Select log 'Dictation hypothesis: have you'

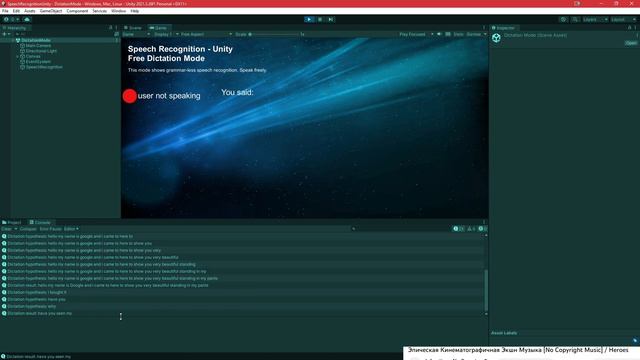(x=242, y=299)
